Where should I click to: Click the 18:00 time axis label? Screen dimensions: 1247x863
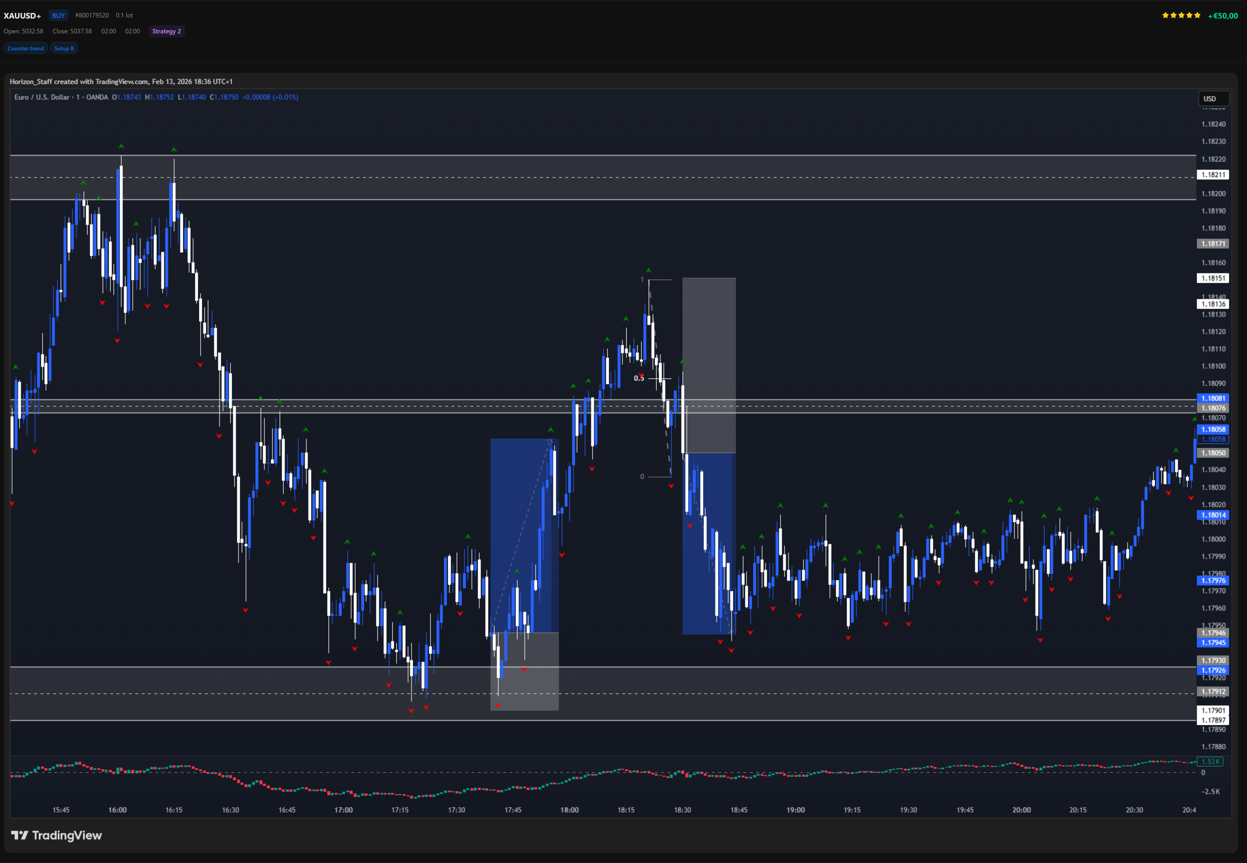click(x=569, y=810)
